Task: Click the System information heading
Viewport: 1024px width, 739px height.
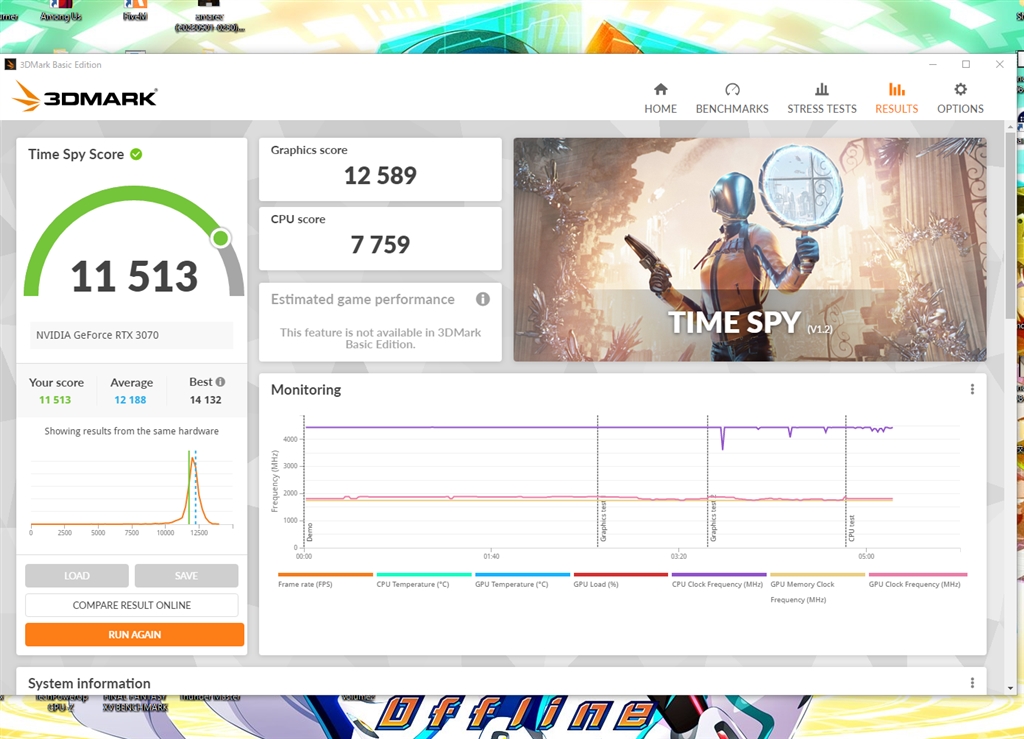Action: pos(89,683)
